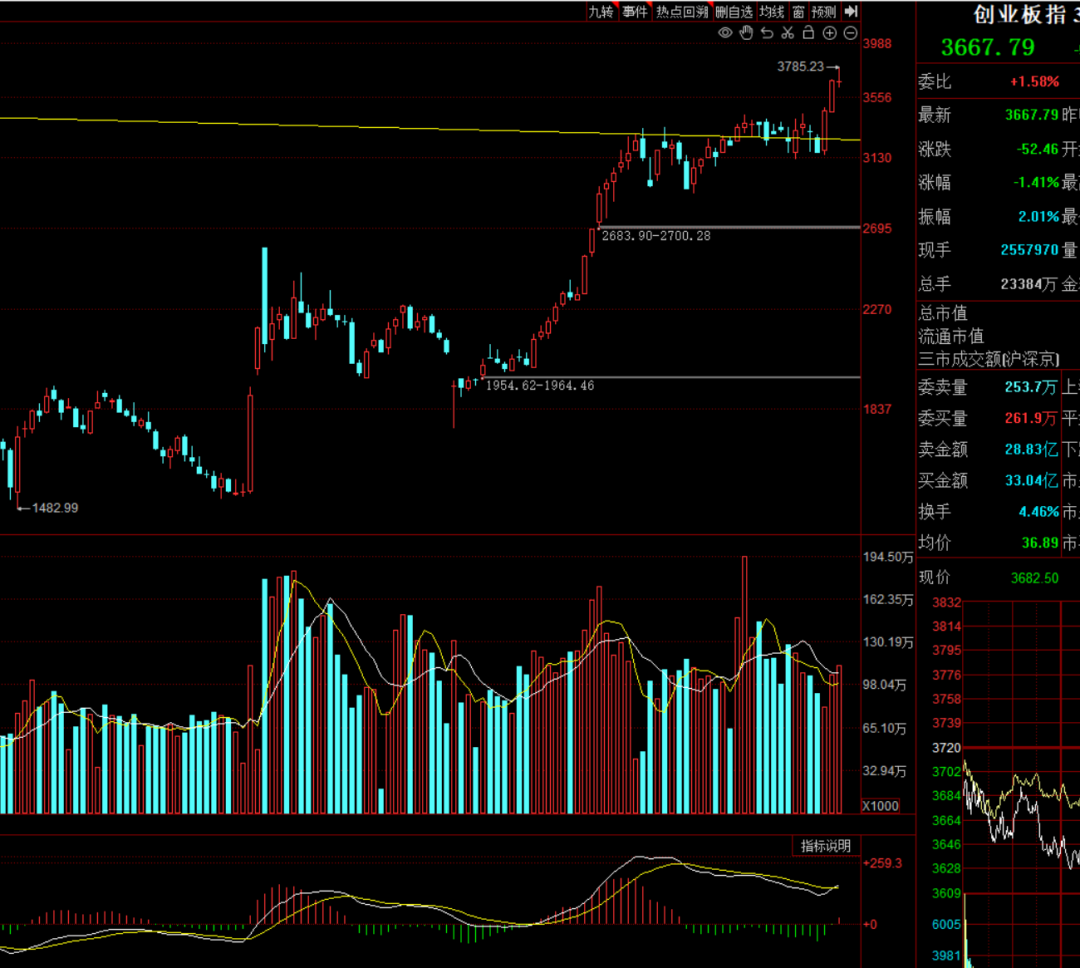Select the scissors cut tool
This screenshot has width=1080, height=968.
click(788, 32)
